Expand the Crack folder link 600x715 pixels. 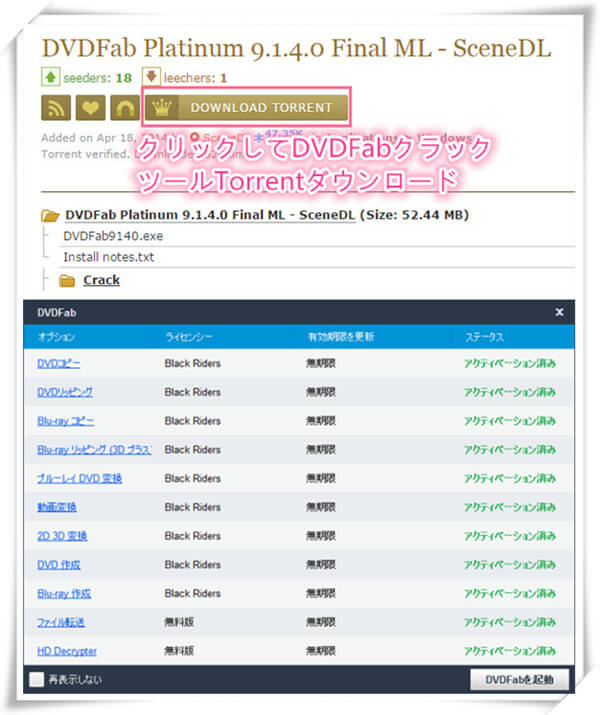(x=101, y=280)
